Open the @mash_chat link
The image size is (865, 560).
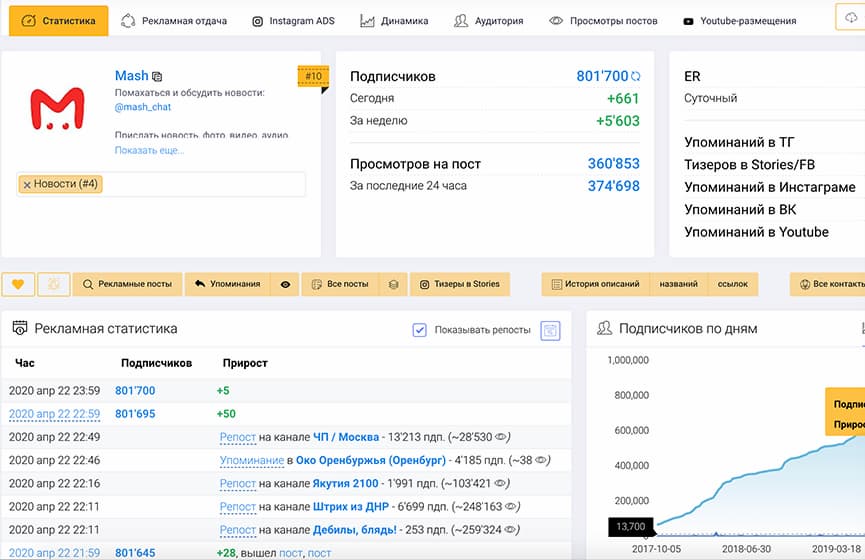pyautogui.click(x=143, y=106)
